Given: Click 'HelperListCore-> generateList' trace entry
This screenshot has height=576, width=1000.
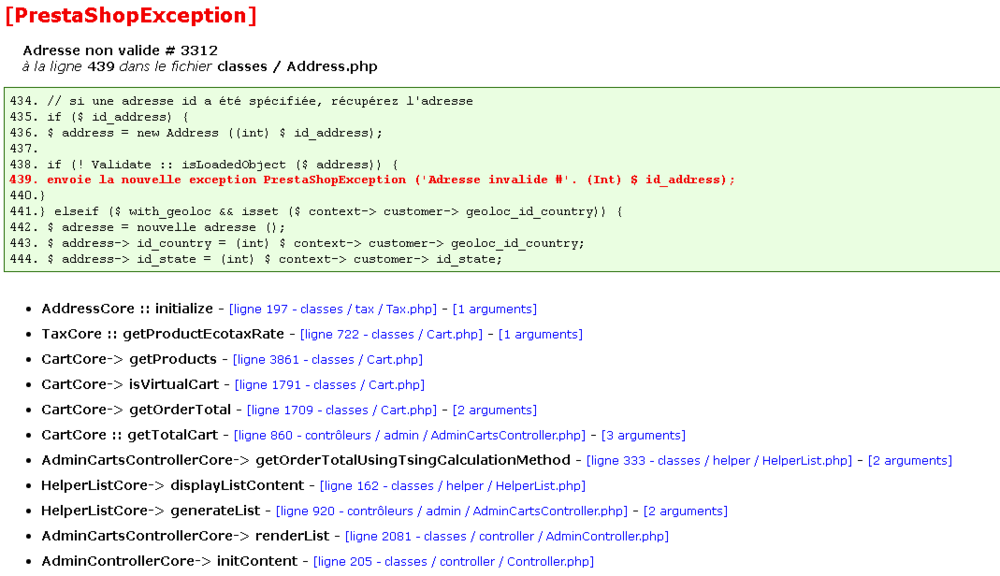Looking at the screenshot, I should coord(151,511).
